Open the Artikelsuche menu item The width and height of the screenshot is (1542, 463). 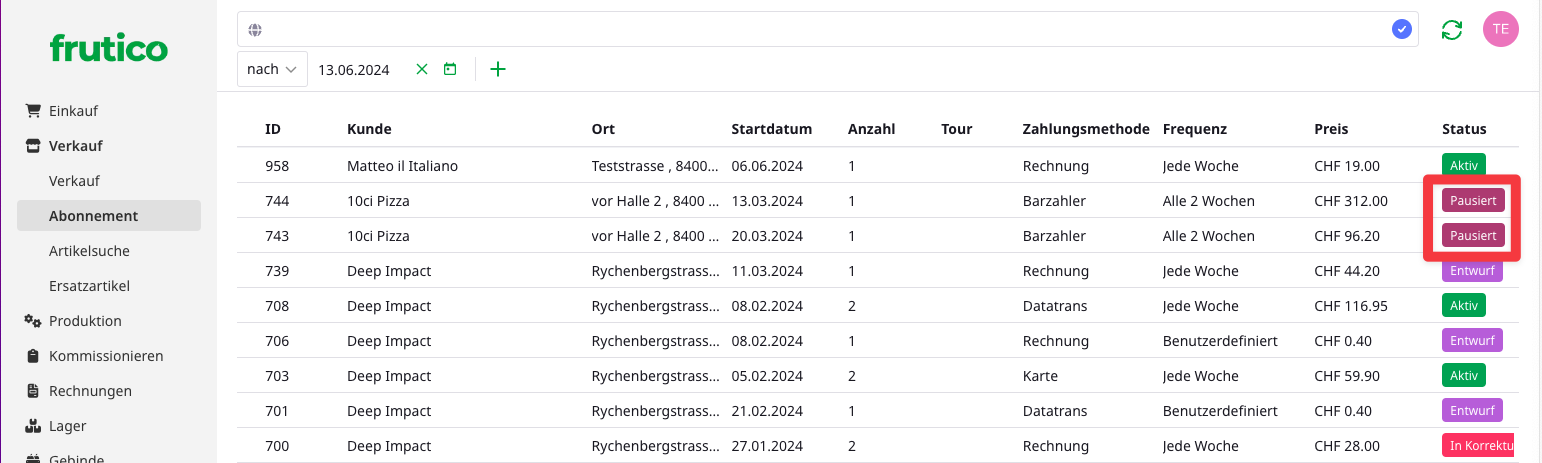coord(89,251)
